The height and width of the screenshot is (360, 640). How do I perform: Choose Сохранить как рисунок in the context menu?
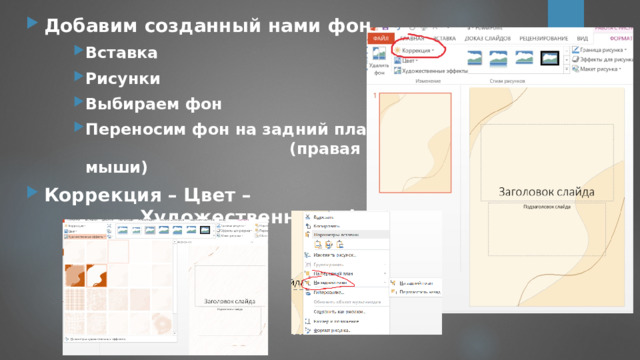pyautogui.click(x=340, y=312)
